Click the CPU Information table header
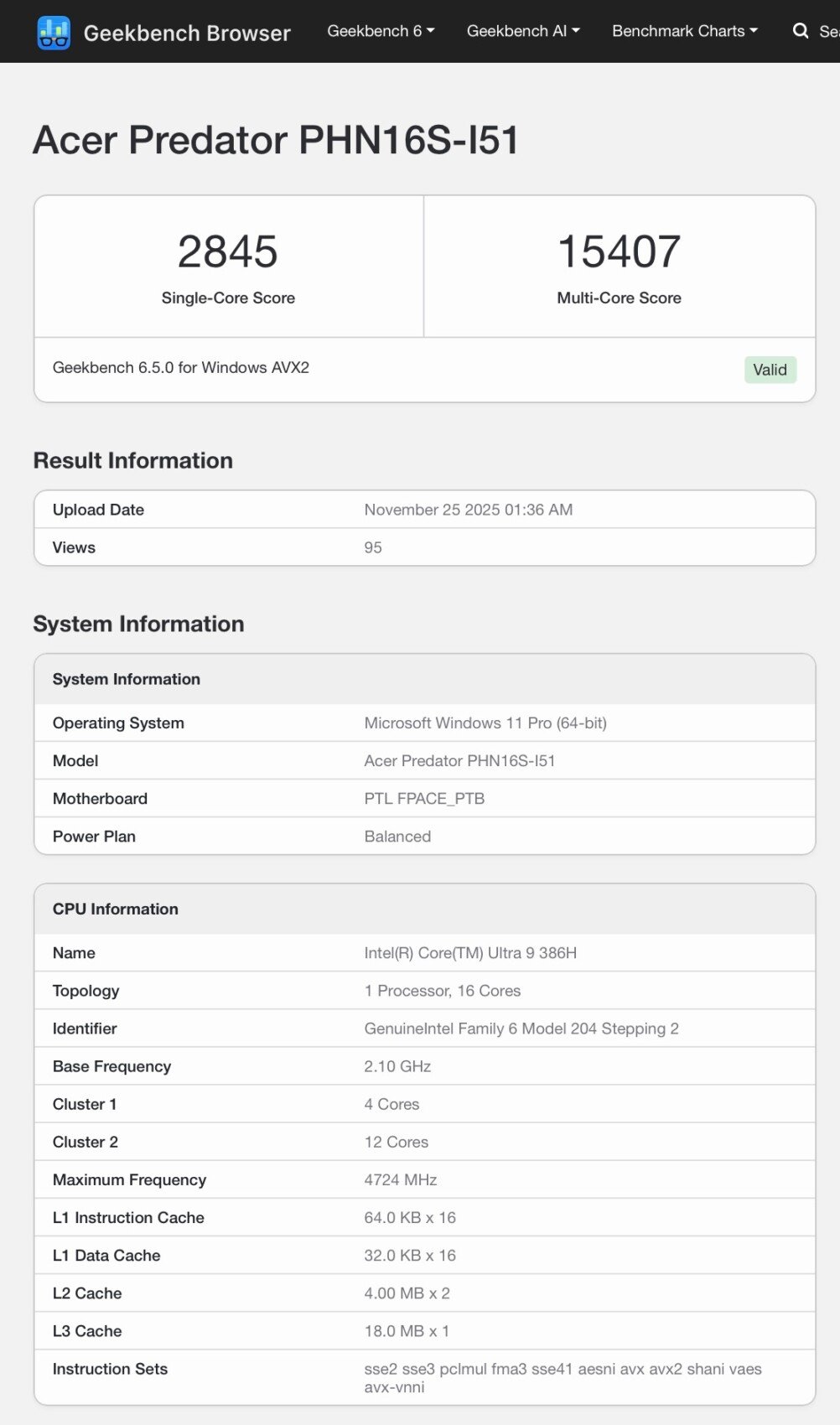840x1425 pixels. [x=116, y=909]
